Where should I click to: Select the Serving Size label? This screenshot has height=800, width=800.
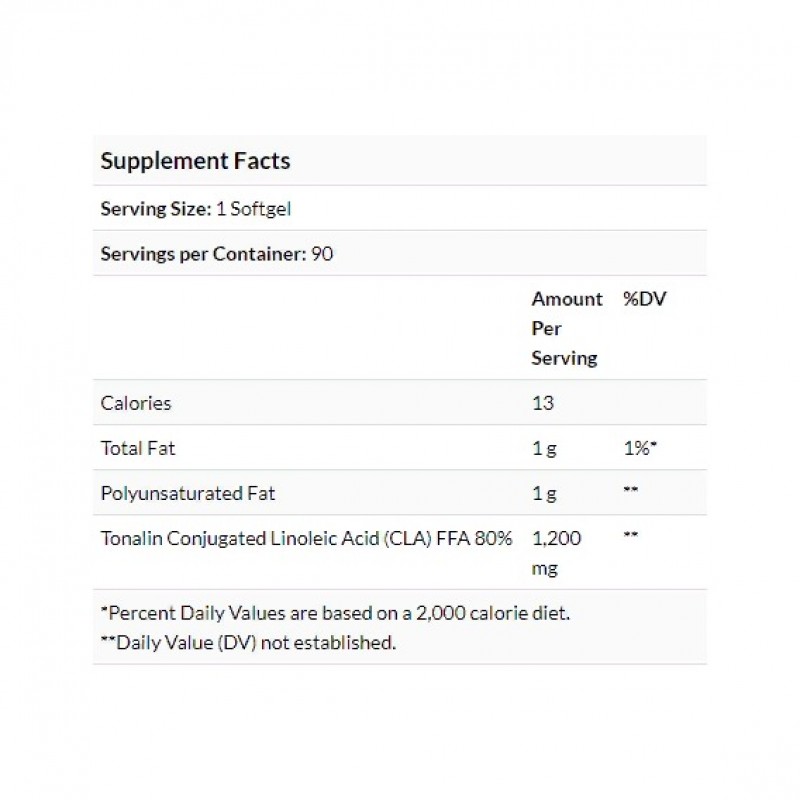156,209
